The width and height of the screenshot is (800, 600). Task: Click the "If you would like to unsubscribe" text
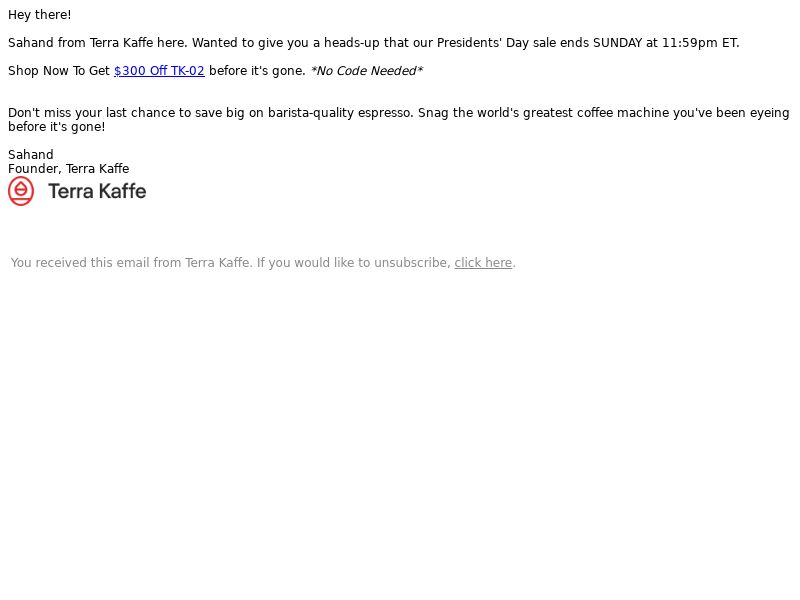(x=353, y=263)
